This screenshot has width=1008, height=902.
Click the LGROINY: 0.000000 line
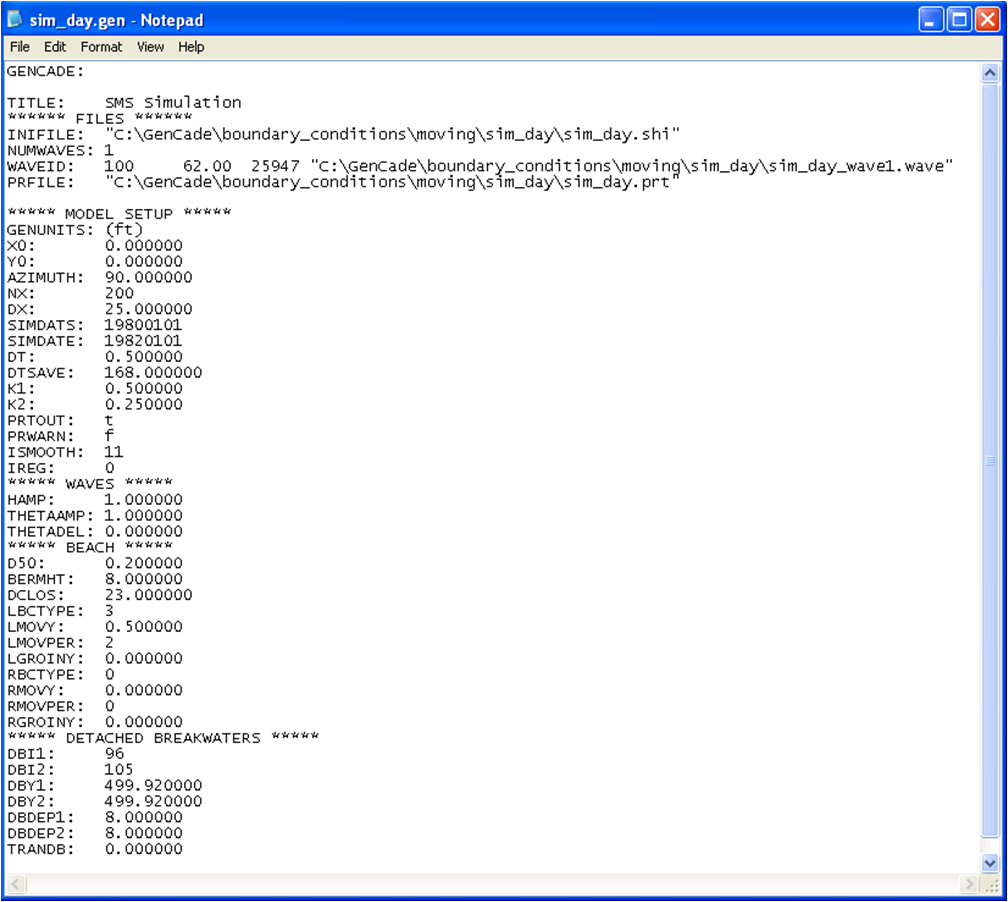94,658
